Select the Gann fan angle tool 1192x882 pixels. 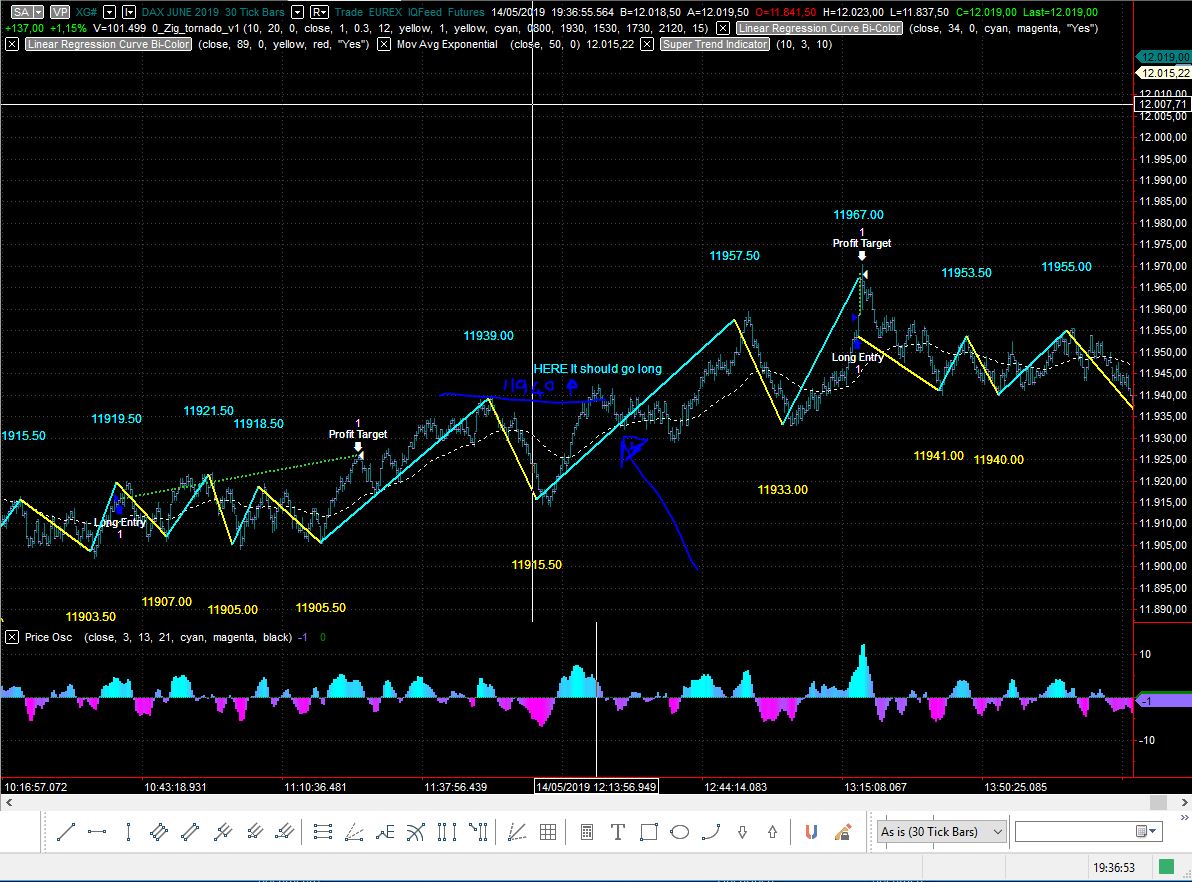(x=517, y=832)
